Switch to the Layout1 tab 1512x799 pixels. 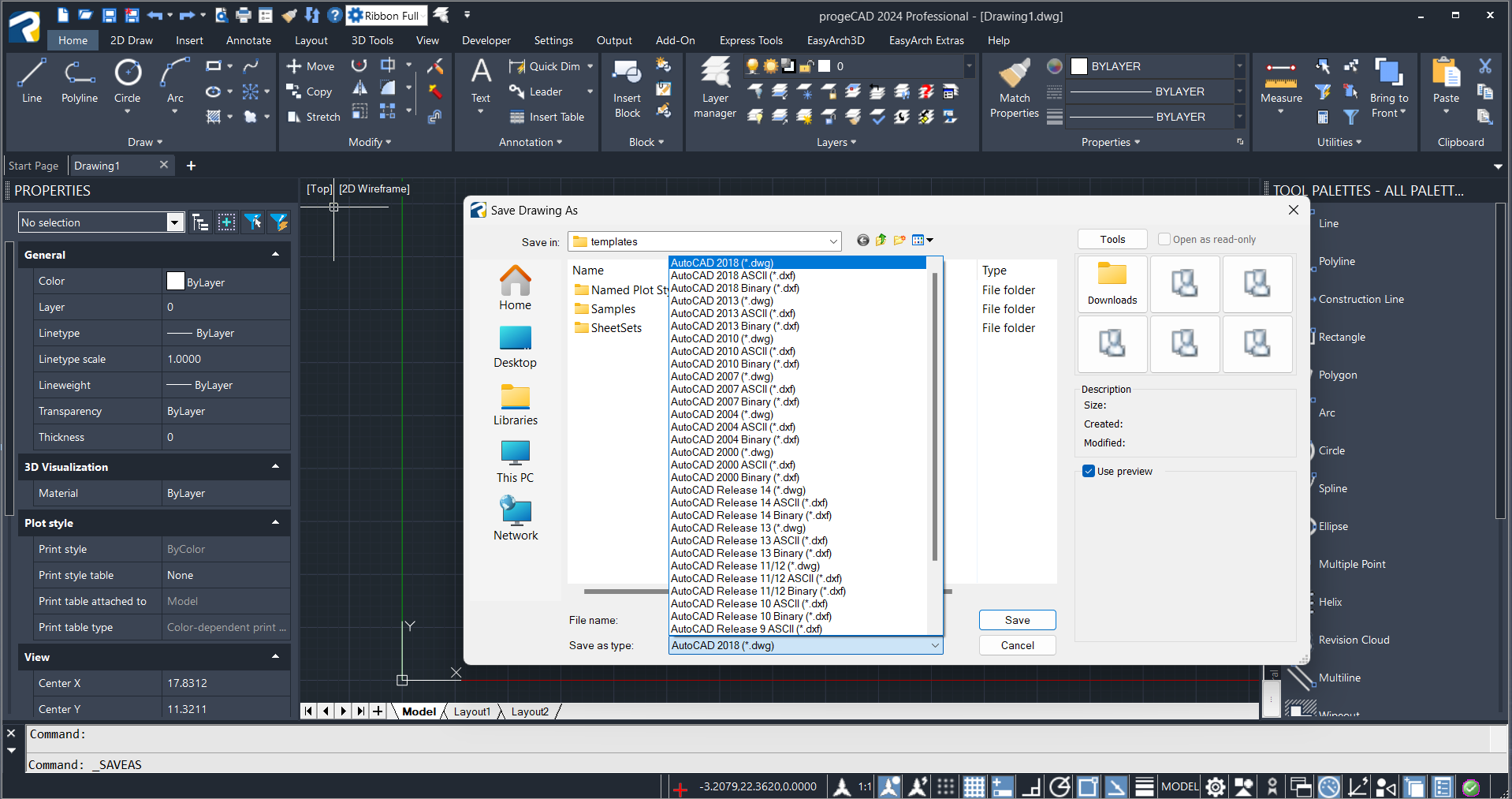tap(471, 711)
